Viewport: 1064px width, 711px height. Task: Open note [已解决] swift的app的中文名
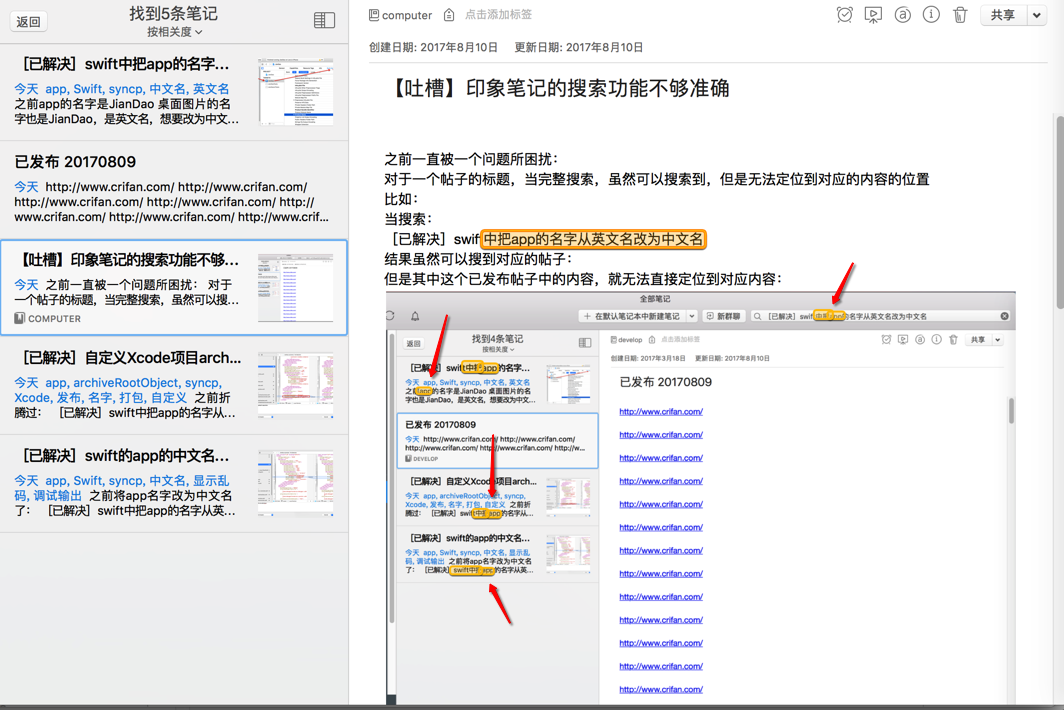pos(174,483)
